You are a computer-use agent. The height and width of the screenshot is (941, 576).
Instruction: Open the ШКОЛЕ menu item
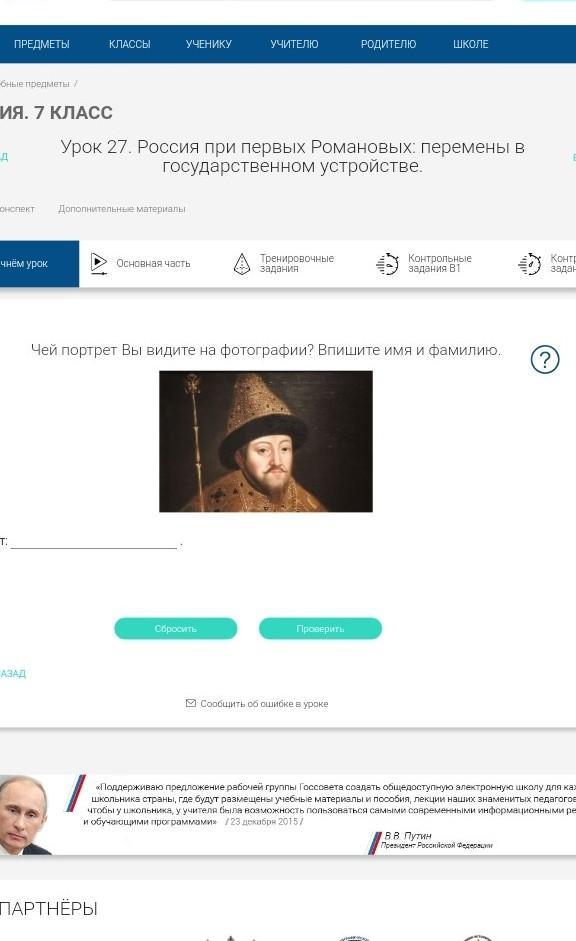470,44
